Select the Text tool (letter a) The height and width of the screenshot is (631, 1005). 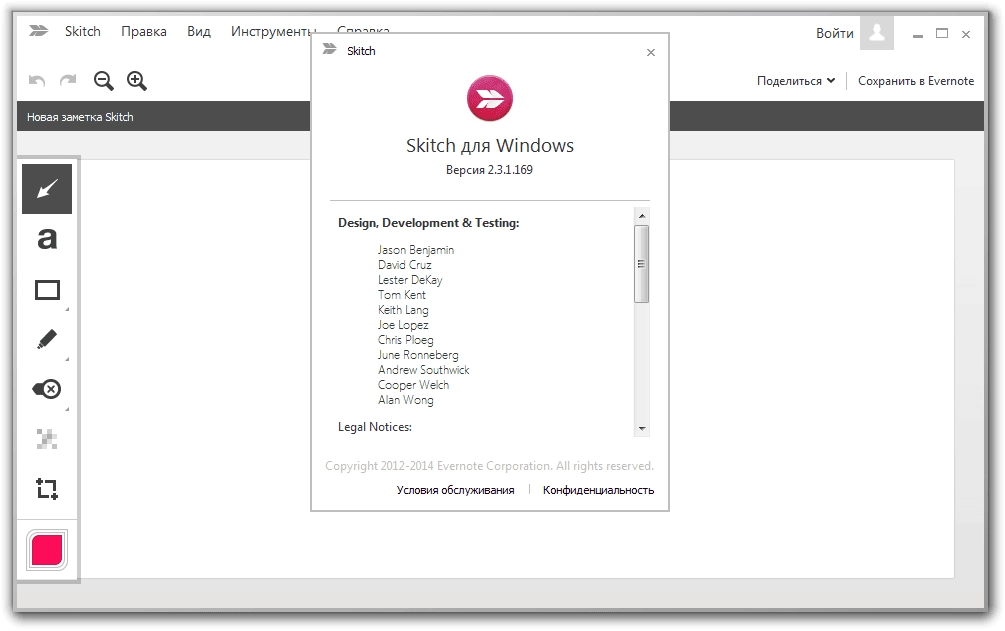(x=47, y=239)
